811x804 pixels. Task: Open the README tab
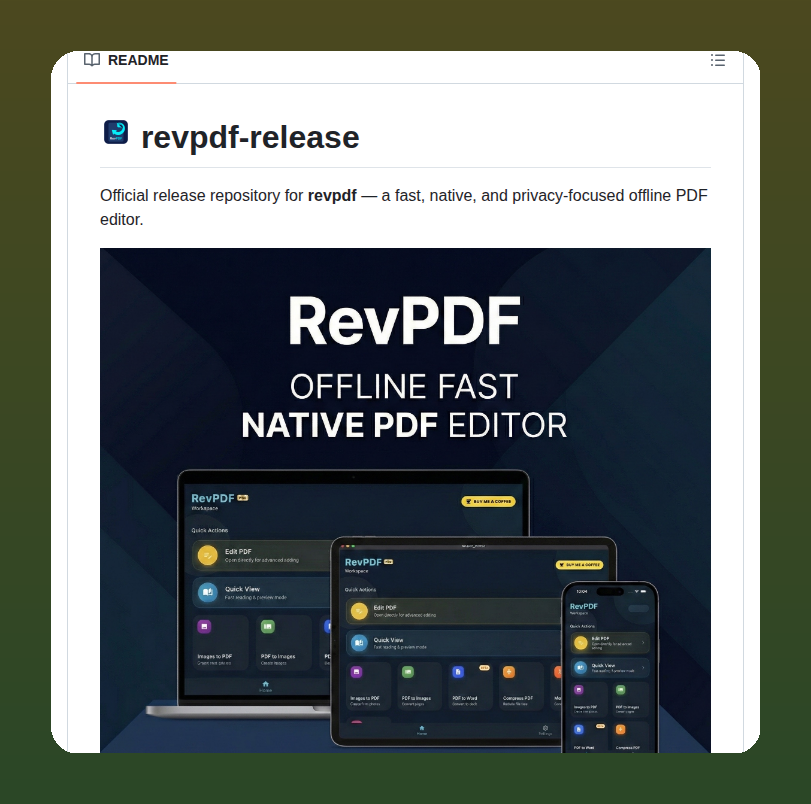click(x=126, y=61)
